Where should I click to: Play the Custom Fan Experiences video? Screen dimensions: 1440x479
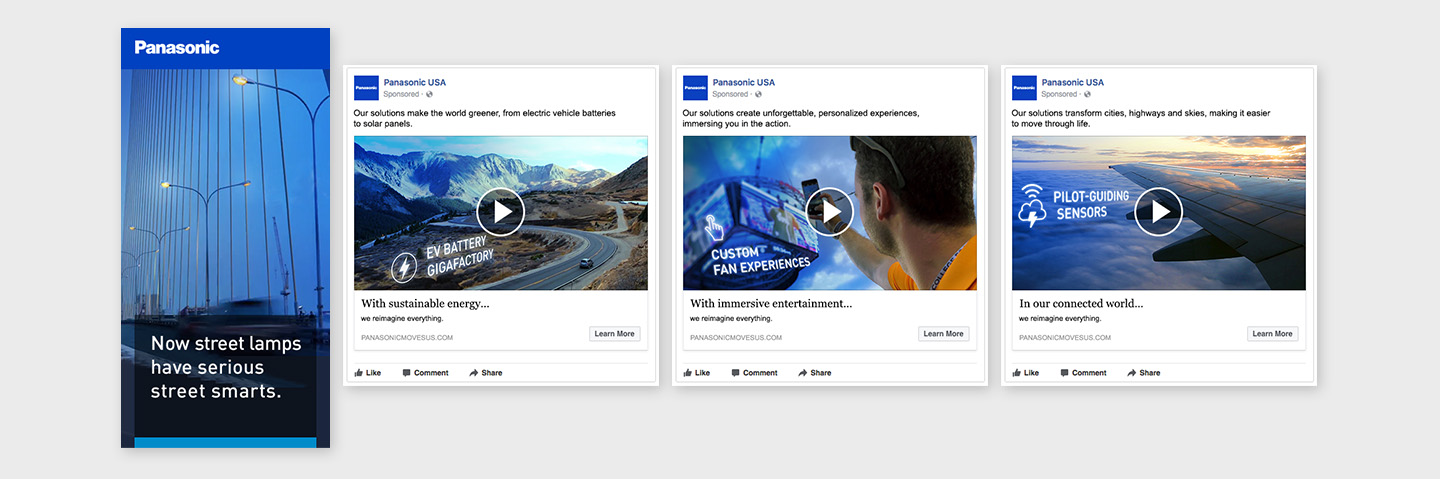pos(830,212)
